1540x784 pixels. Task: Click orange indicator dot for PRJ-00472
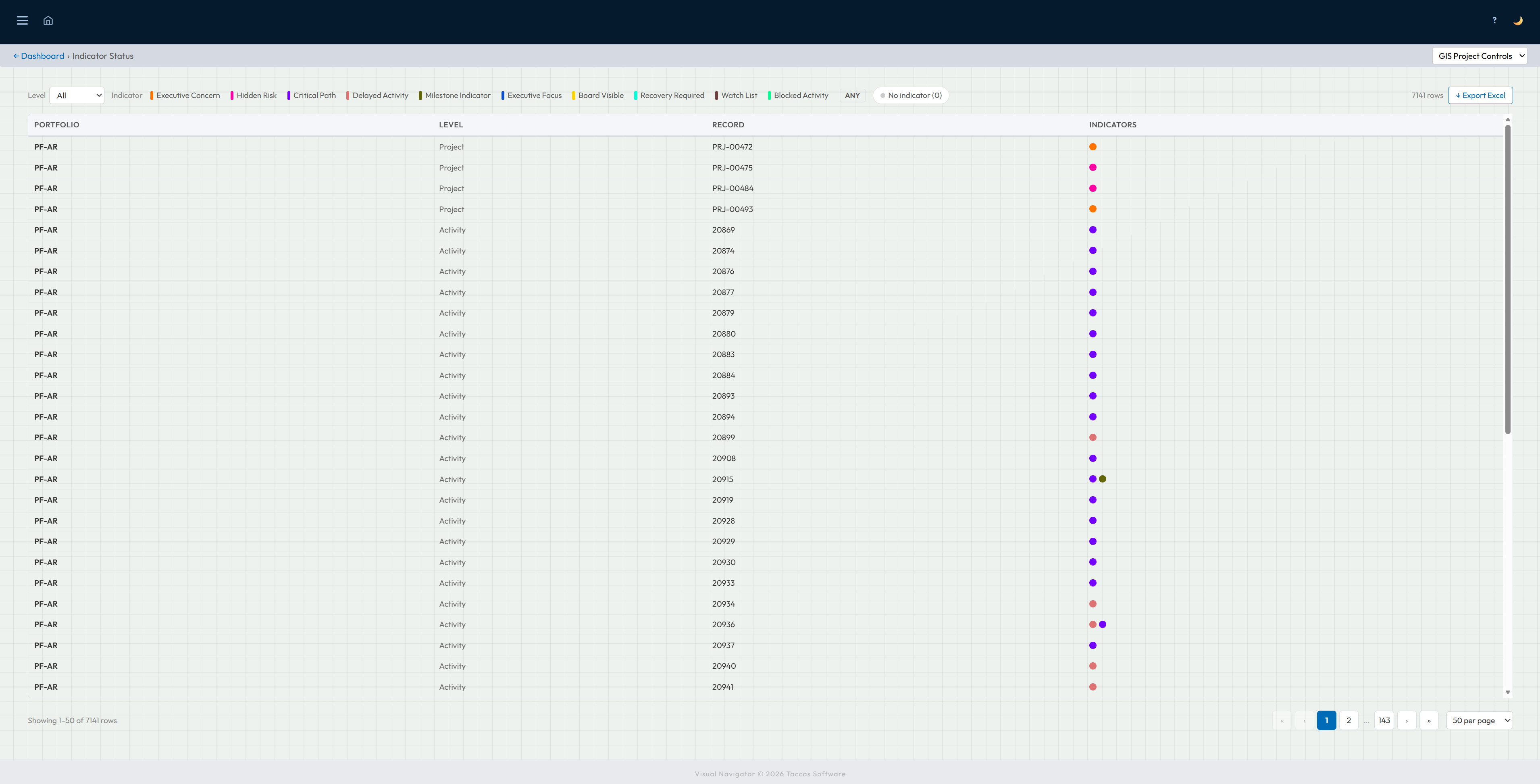coord(1093,147)
